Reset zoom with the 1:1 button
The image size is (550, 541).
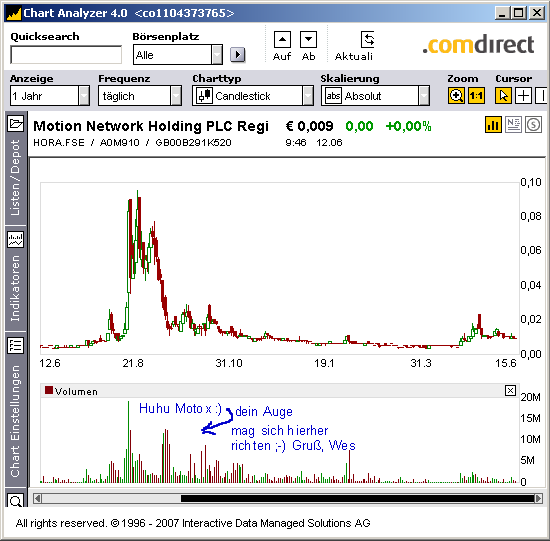pyautogui.click(x=476, y=96)
